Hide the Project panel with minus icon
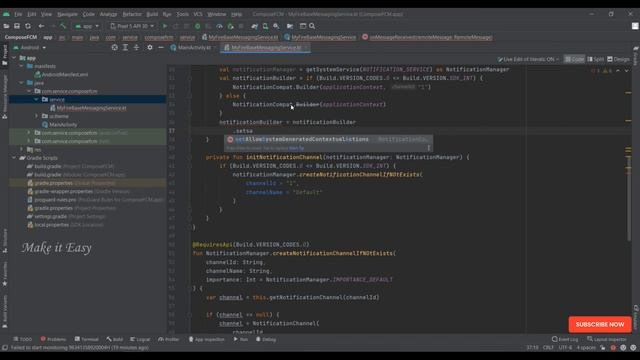Viewport: 640px width, 360px height. tap(161, 48)
